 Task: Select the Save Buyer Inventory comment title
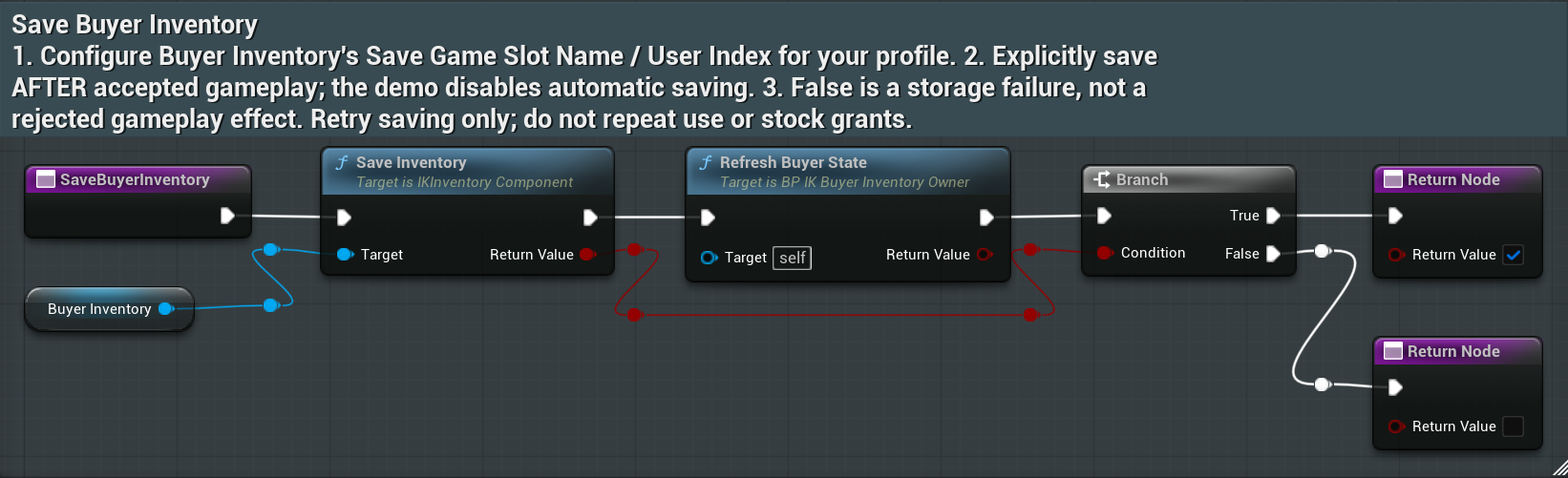pyautogui.click(x=135, y=24)
